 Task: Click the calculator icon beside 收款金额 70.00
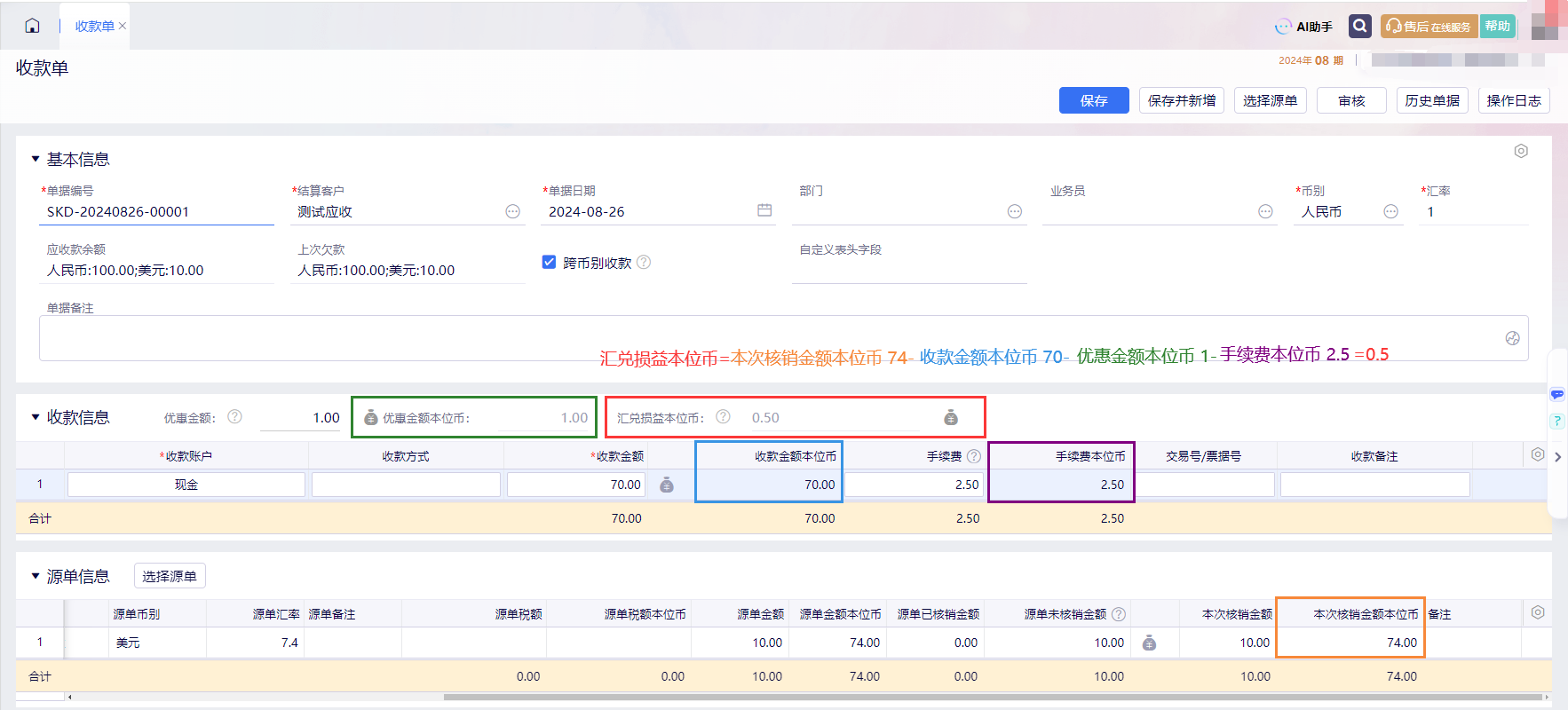pos(667,485)
